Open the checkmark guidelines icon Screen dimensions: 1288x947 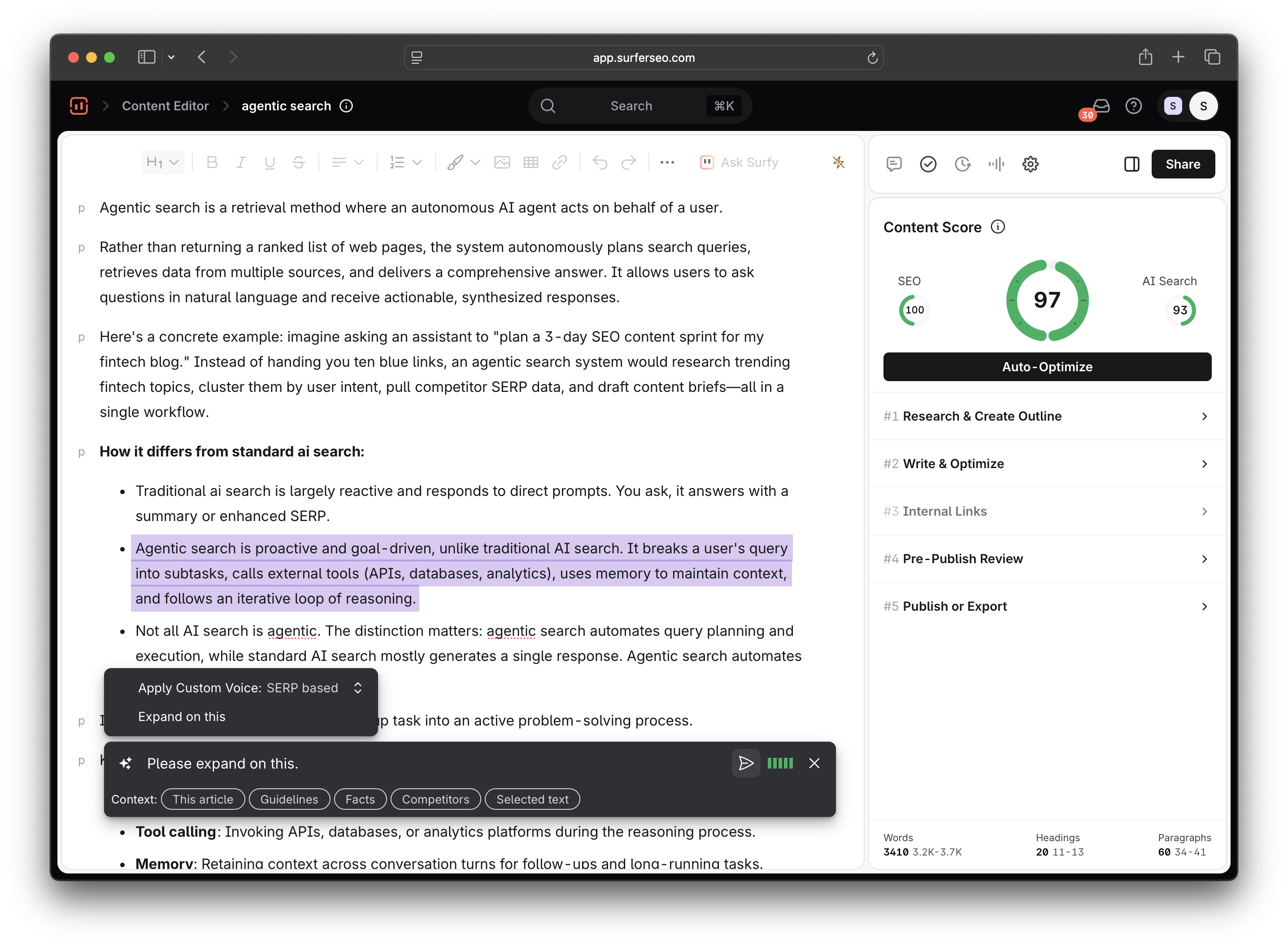[929, 164]
